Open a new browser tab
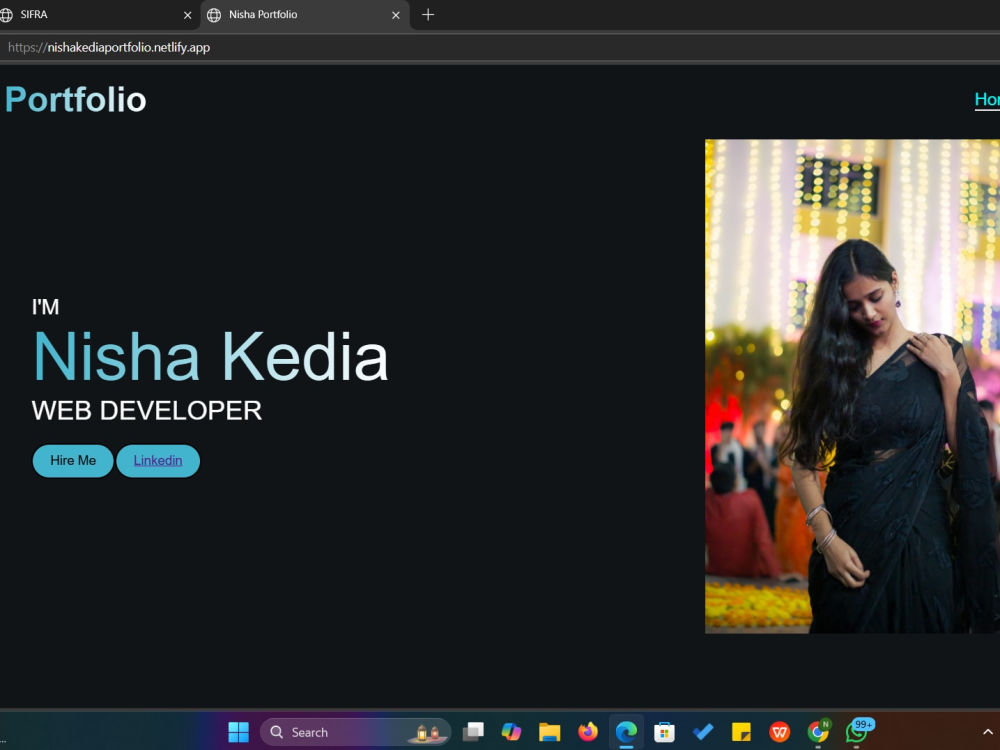Image resolution: width=1000 pixels, height=750 pixels. pos(428,15)
